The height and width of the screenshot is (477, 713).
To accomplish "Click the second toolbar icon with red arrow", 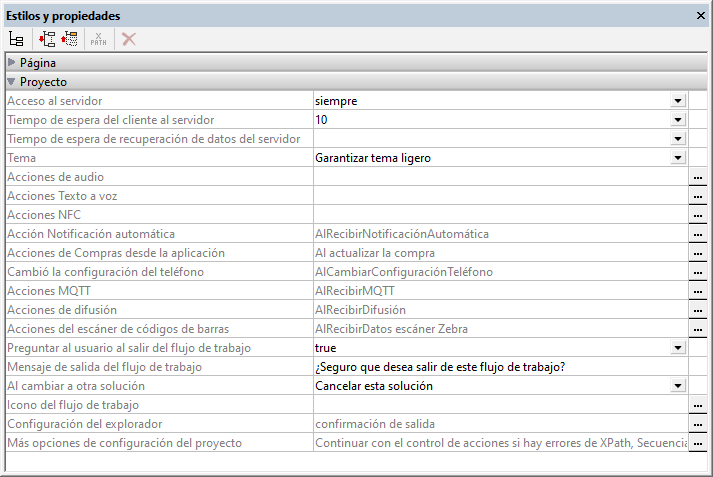I will coord(46,39).
